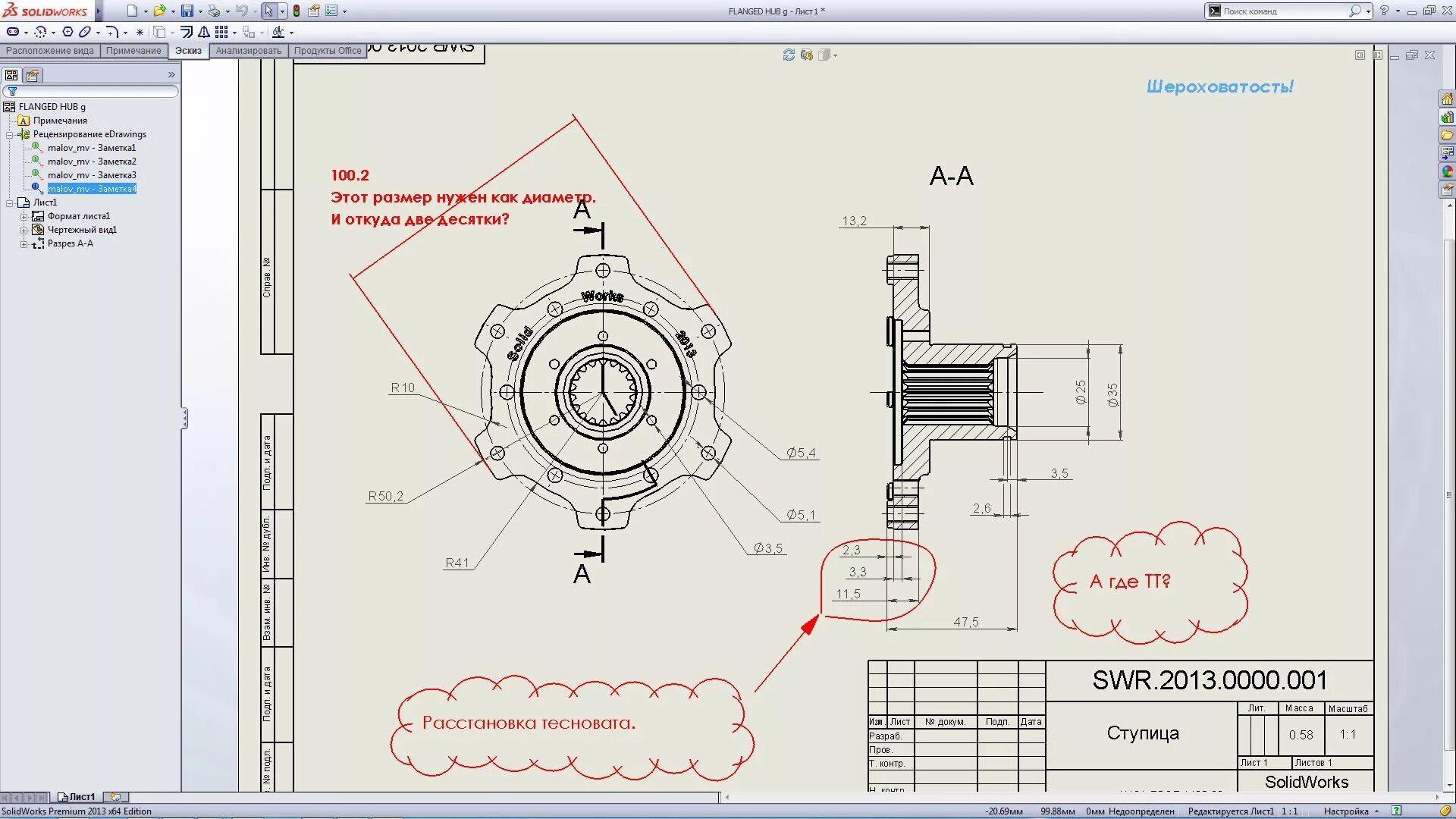Click the sketch point asterisk tool

coord(140,32)
